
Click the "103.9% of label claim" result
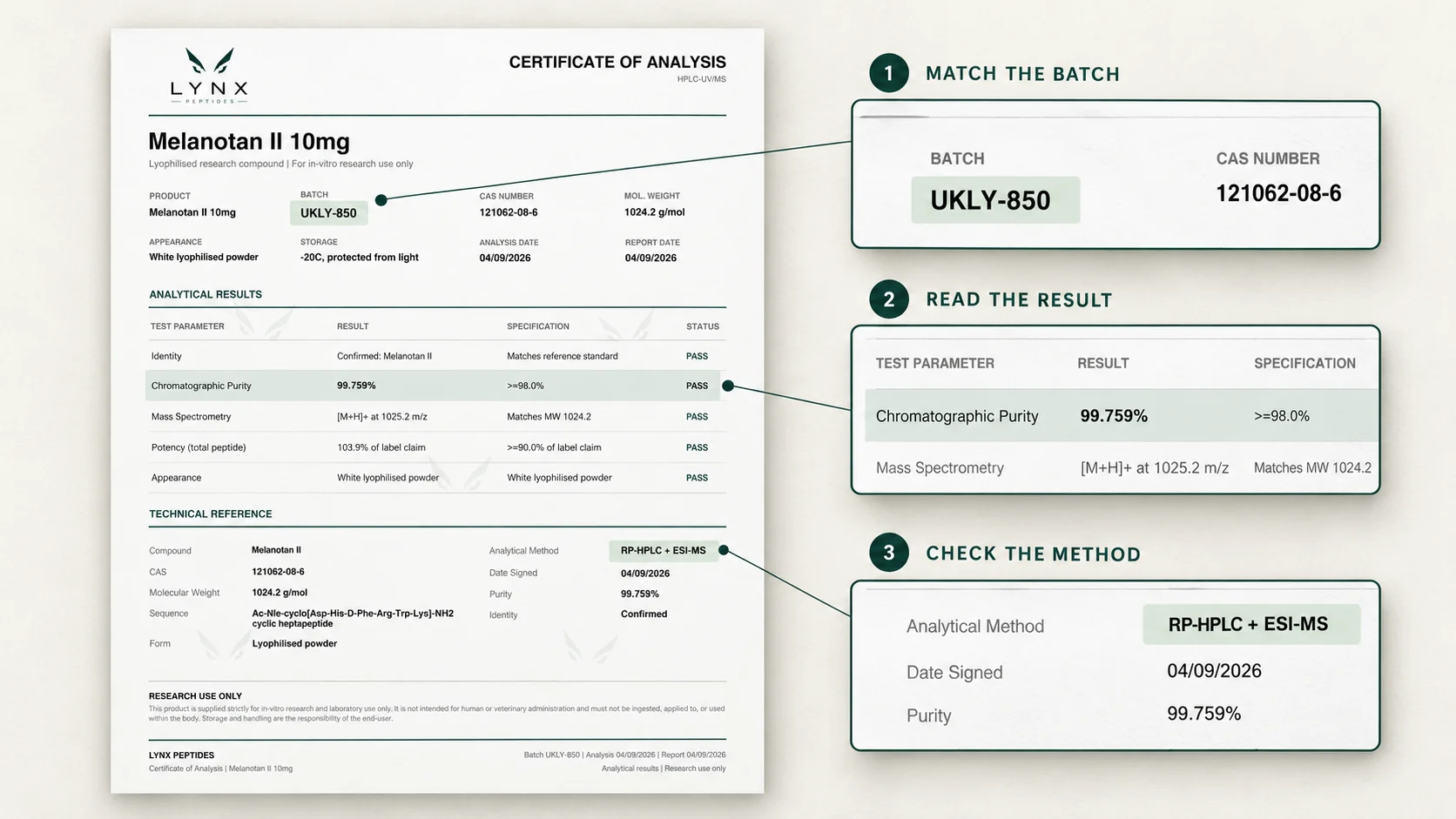click(x=381, y=447)
